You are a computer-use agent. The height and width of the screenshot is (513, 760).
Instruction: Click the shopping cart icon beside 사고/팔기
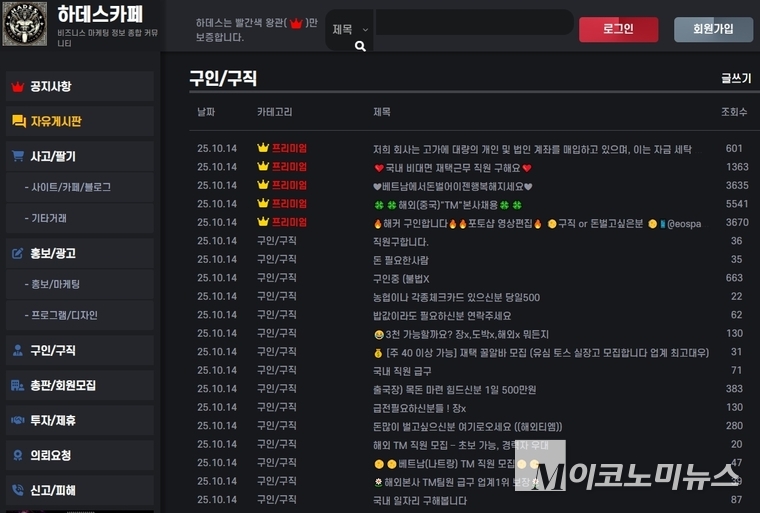coord(17,156)
